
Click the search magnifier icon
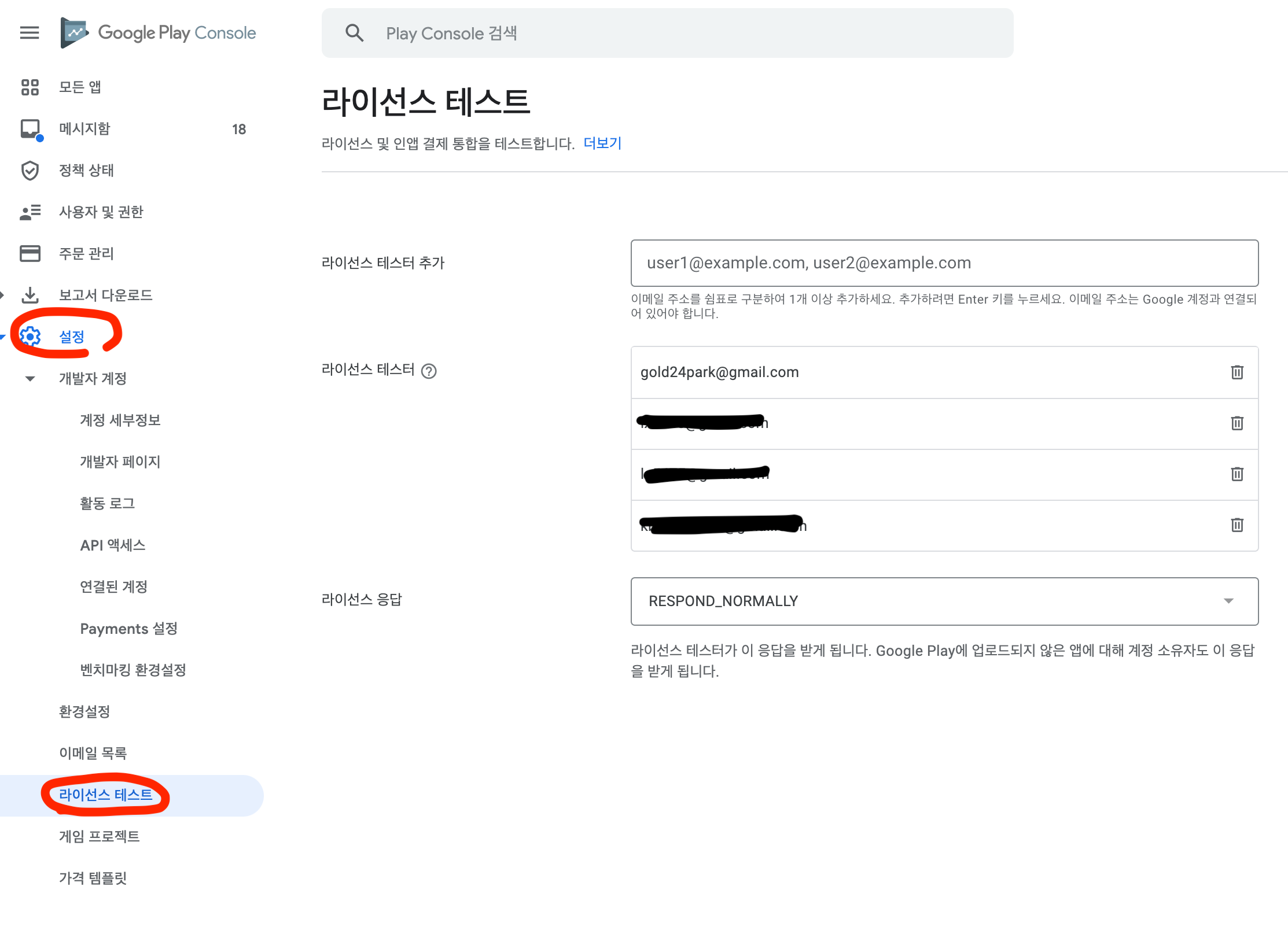[x=354, y=33]
